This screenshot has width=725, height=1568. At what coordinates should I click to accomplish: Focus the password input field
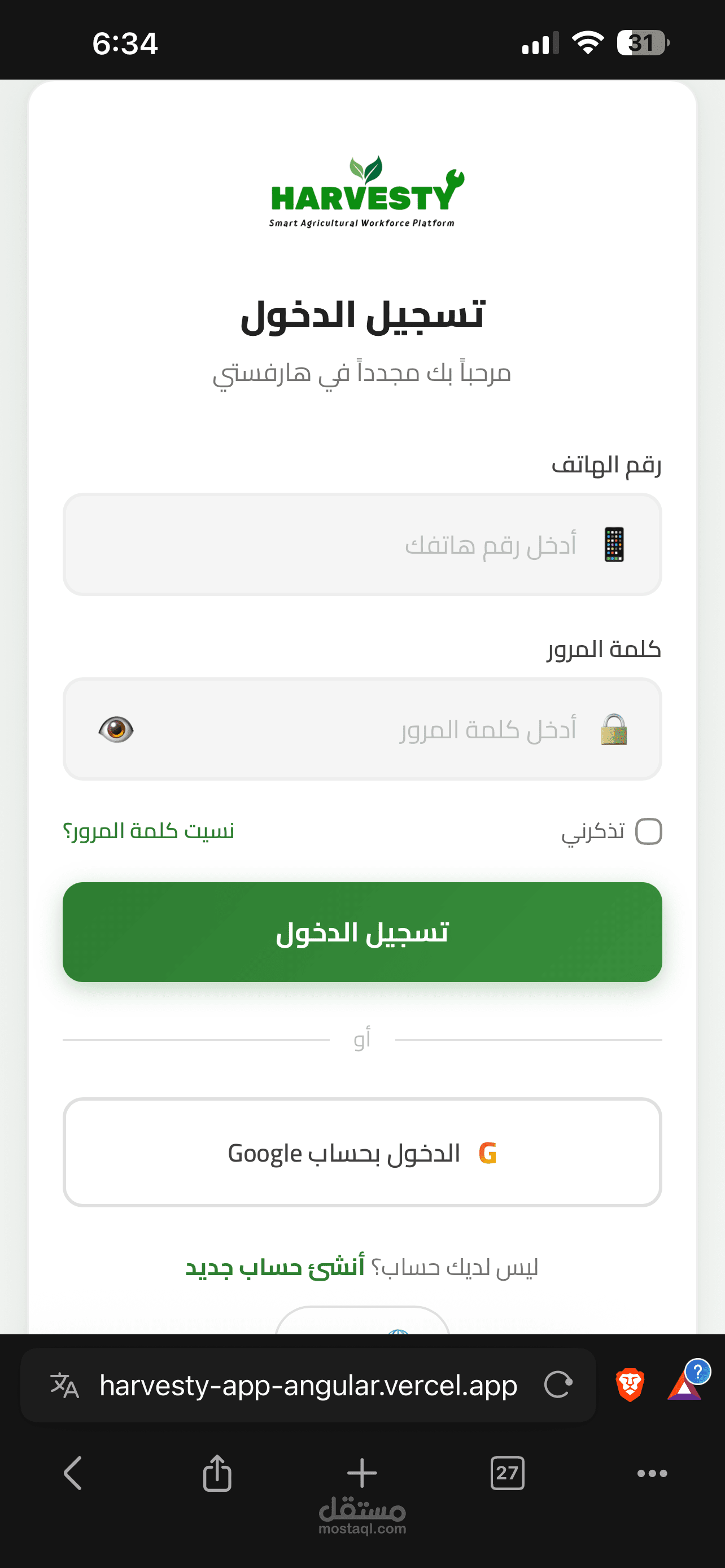(x=362, y=729)
